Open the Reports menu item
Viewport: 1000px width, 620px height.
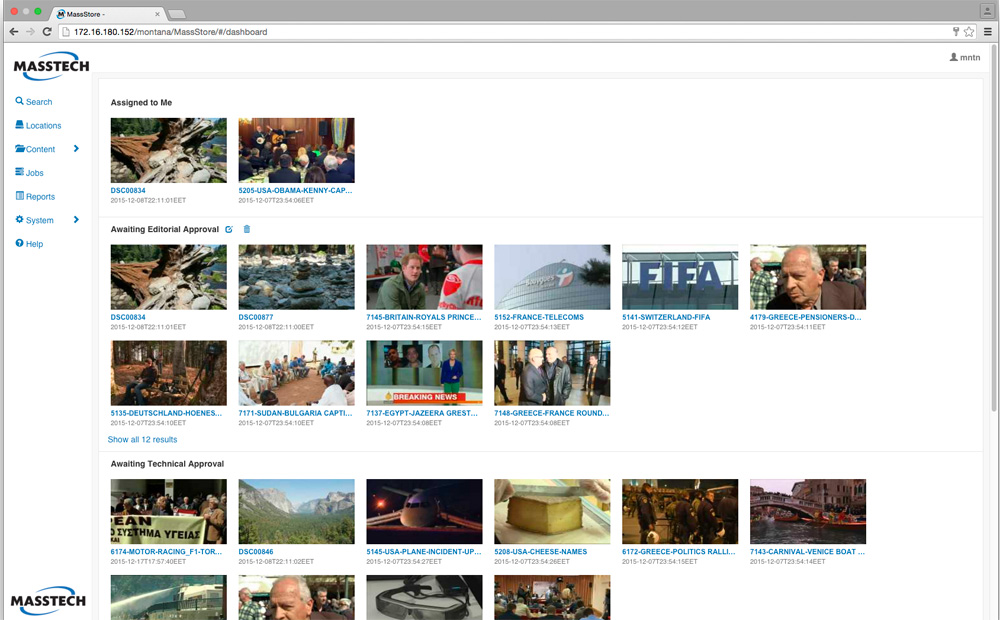coord(40,196)
